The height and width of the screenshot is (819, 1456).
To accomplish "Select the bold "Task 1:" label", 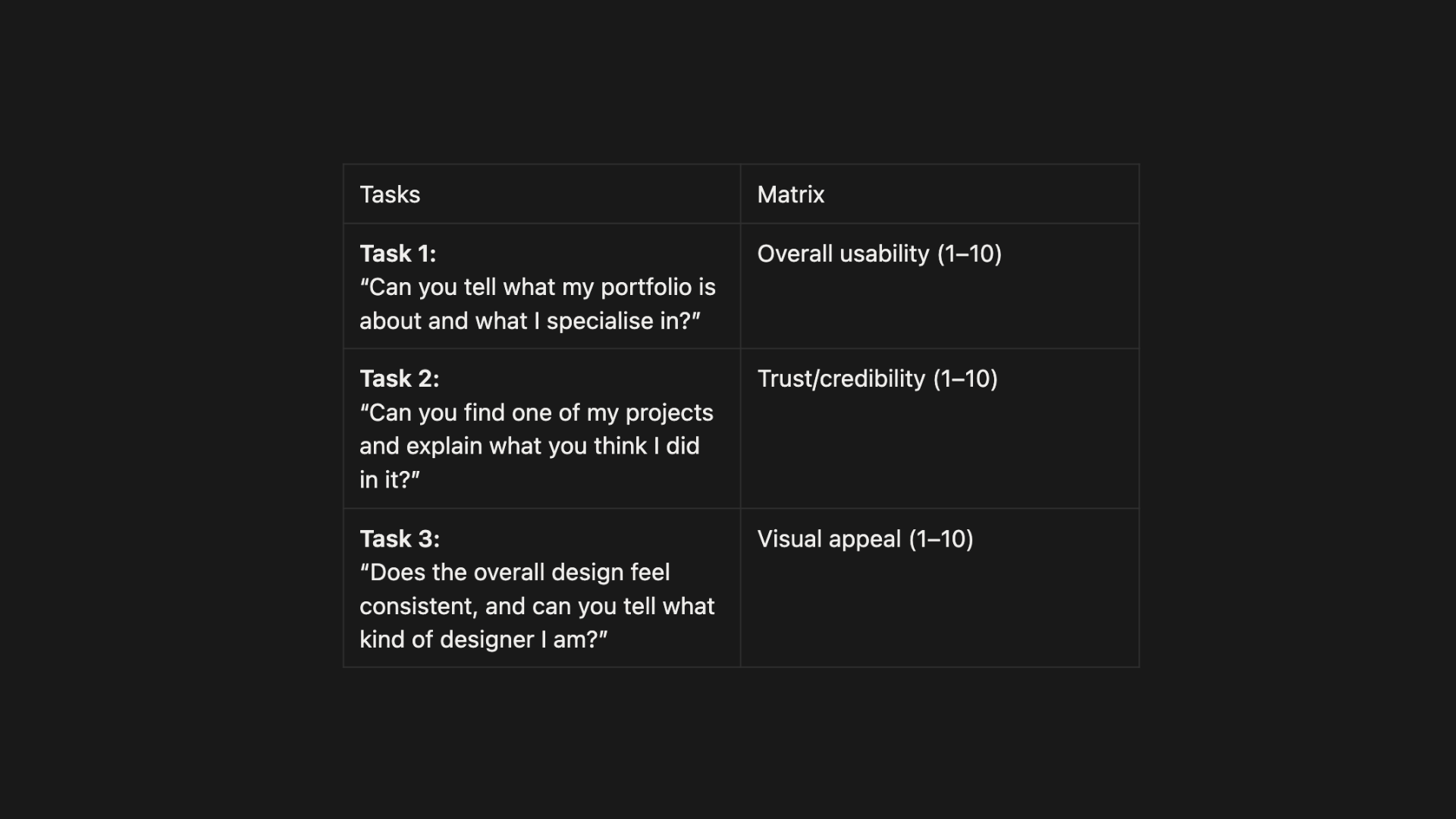I will [x=397, y=253].
